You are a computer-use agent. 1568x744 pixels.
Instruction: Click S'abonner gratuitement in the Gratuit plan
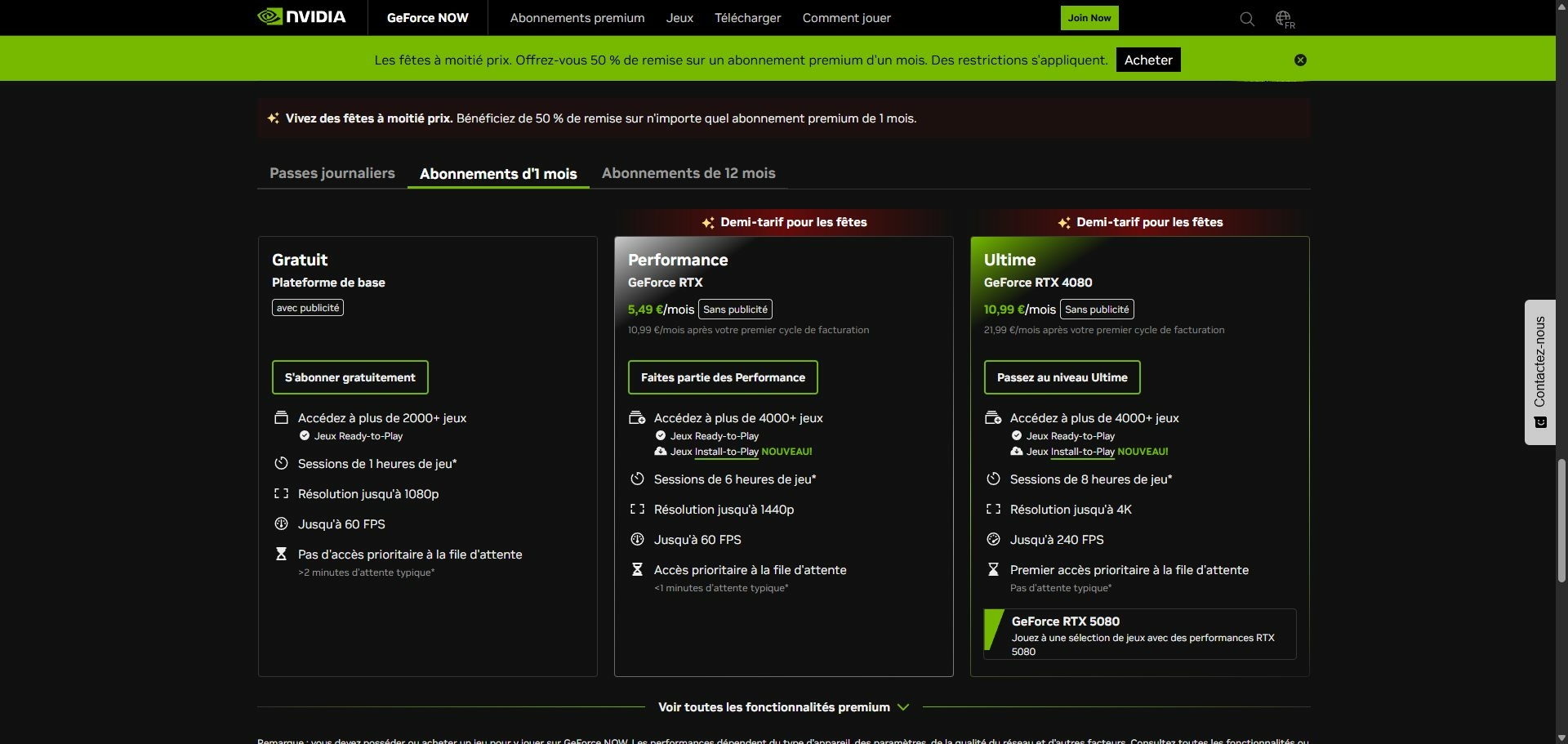click(350, 377)
